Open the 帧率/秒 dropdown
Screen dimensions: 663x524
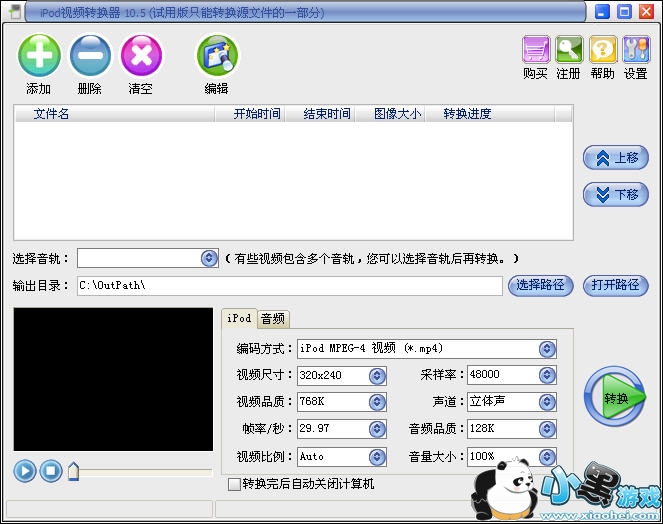coord(377,429)
